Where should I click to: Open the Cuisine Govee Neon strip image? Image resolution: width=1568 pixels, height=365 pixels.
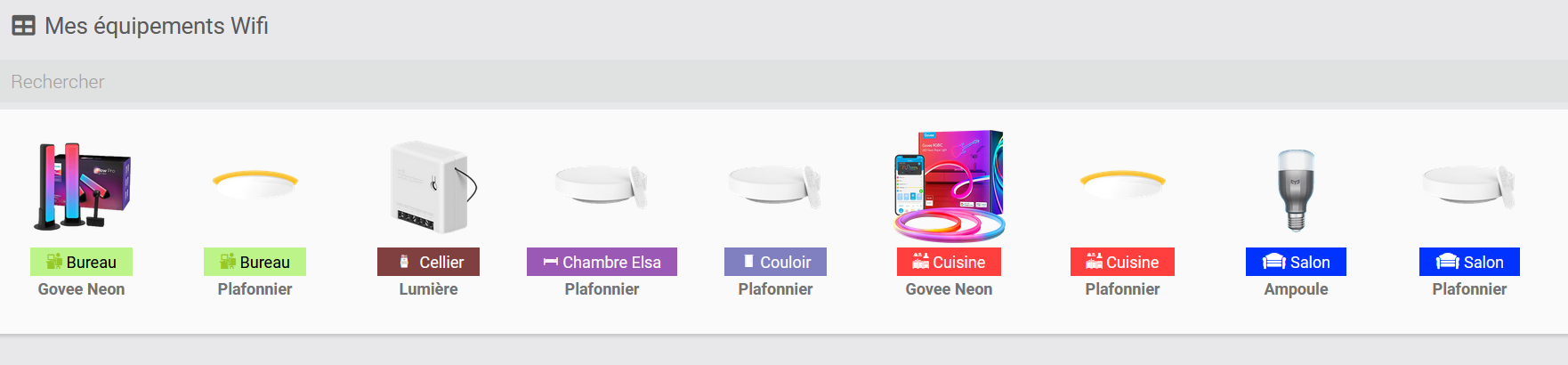click(949, 186)
